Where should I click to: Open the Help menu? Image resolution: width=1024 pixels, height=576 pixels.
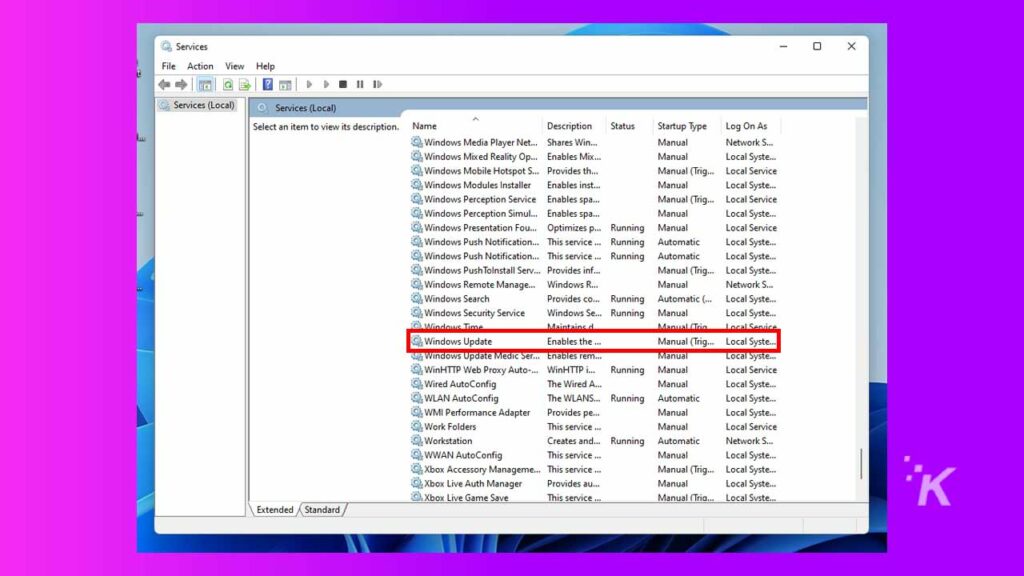(x=265, y=66)
